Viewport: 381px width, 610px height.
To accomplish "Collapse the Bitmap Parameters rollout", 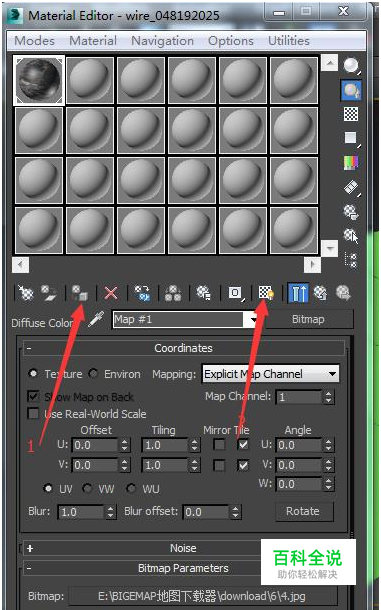I will [184, 568].
